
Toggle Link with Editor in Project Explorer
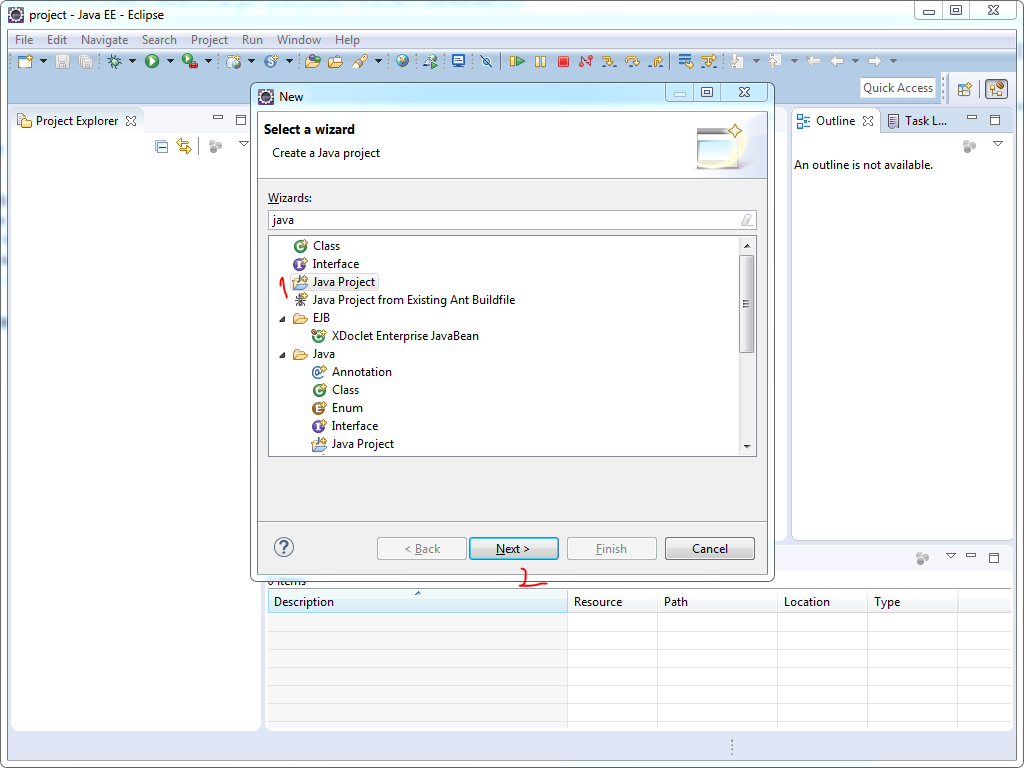[x=184, y=146]
